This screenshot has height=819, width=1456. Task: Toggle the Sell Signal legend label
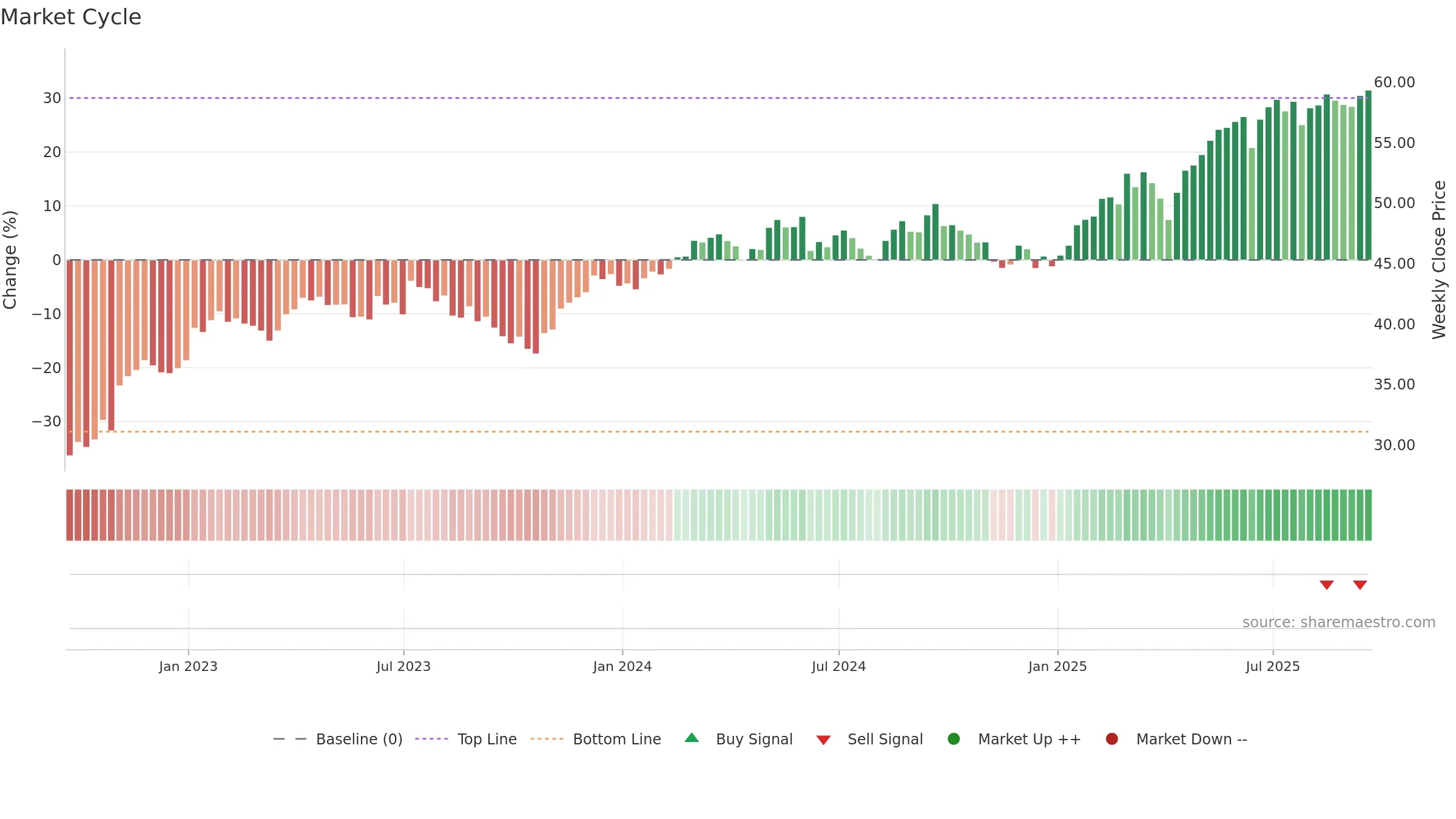point(885,740)
